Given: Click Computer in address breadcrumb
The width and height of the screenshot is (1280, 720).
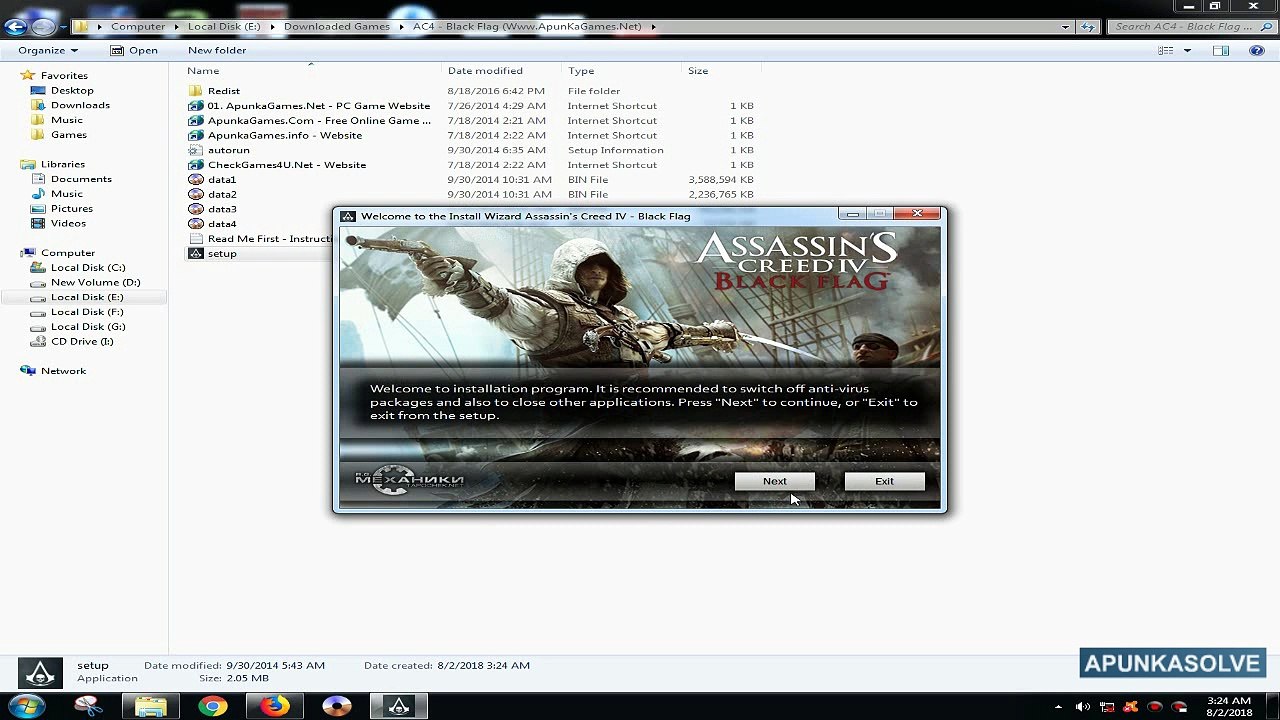Looking at the screenshot, I should (x=138, y=27).
